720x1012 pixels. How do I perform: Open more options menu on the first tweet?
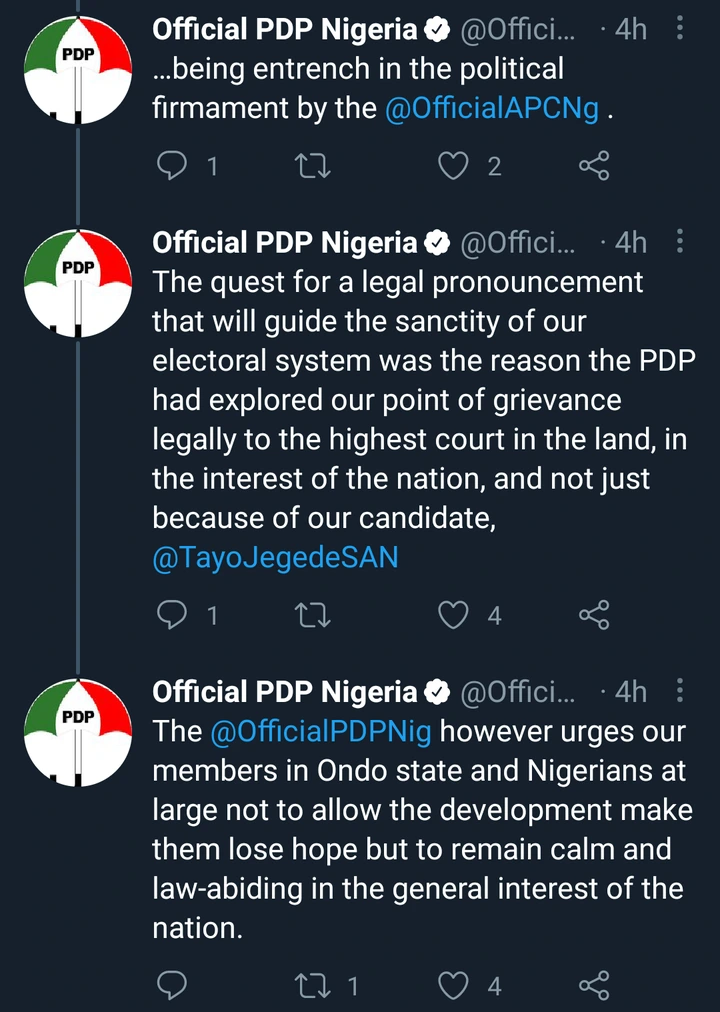click(681, 30)
